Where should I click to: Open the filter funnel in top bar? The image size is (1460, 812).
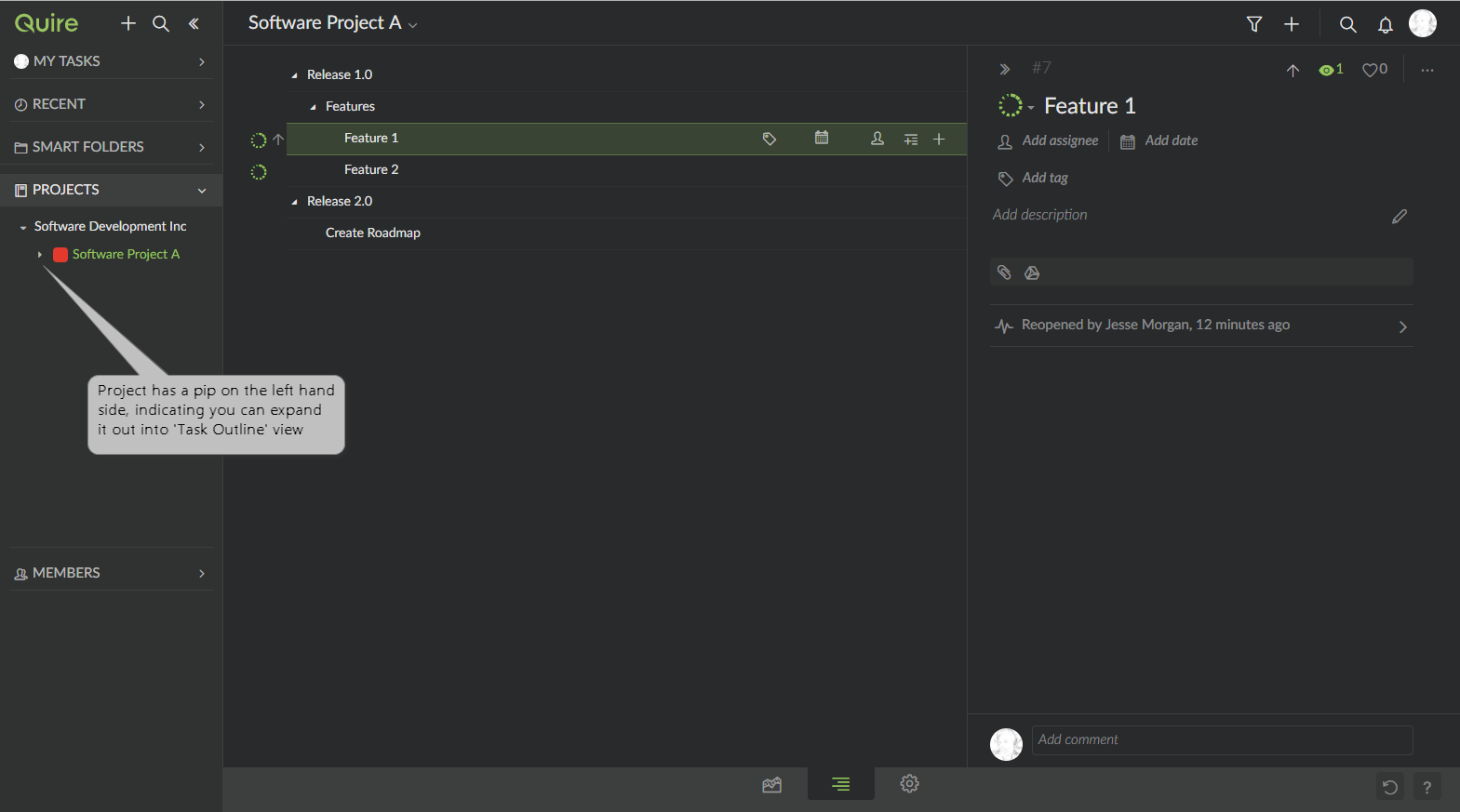1254,24
